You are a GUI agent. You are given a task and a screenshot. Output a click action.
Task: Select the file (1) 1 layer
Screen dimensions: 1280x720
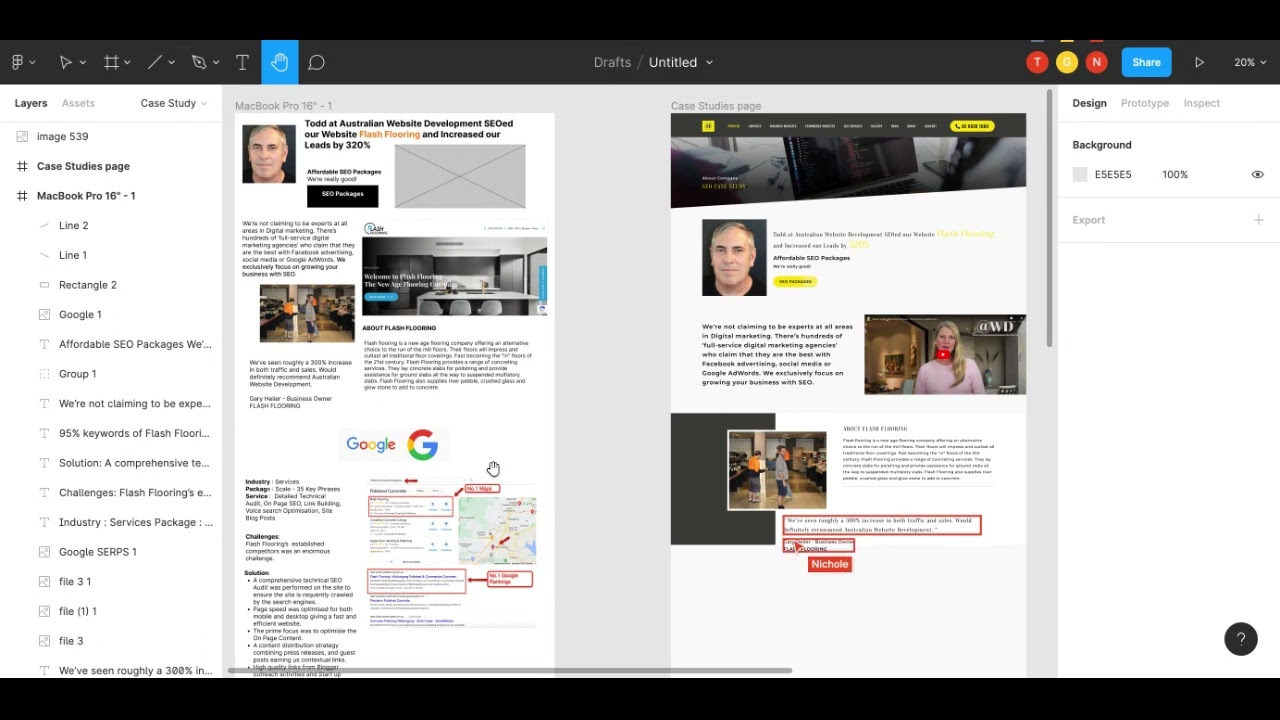click(x=111, y=611)
